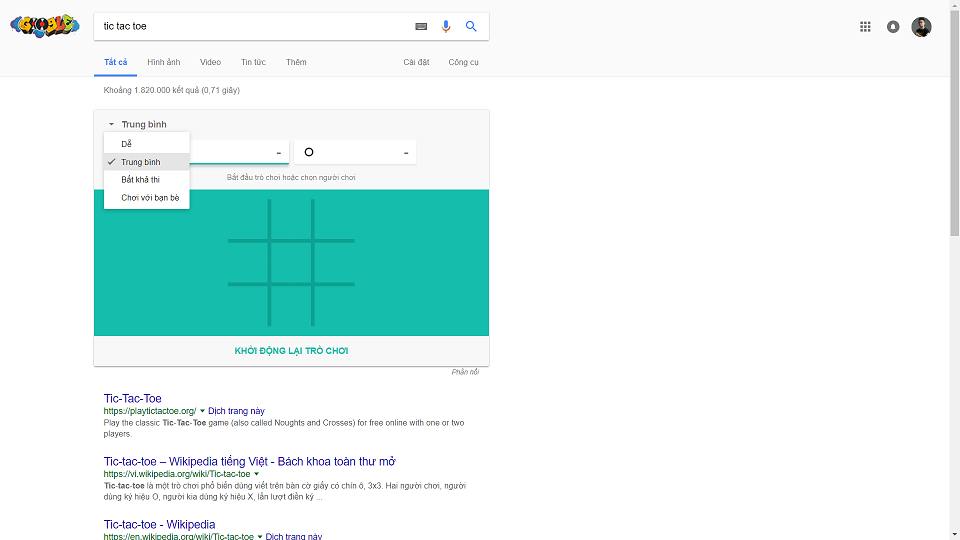Choose Chơi với bạn bè mode

pyautogui.click(x=147, y=198)
